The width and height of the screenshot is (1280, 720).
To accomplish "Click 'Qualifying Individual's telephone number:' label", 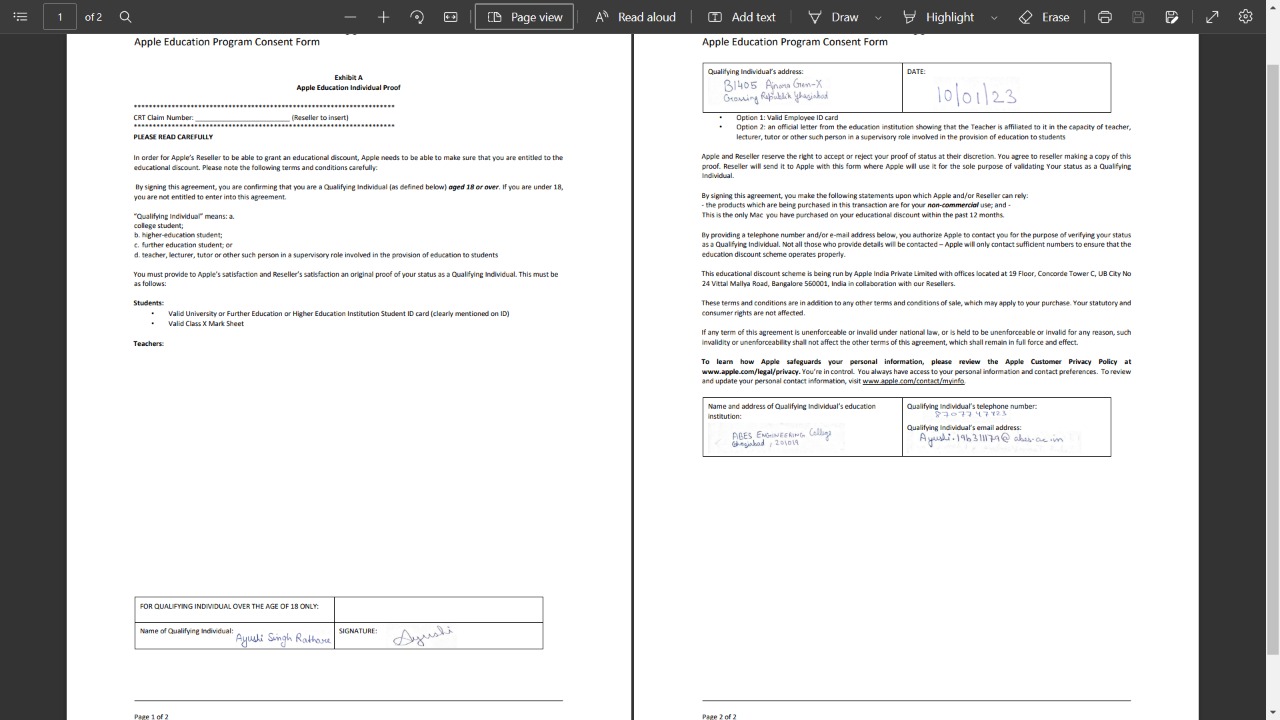I will pyautogui.click(x=972, y=406).
